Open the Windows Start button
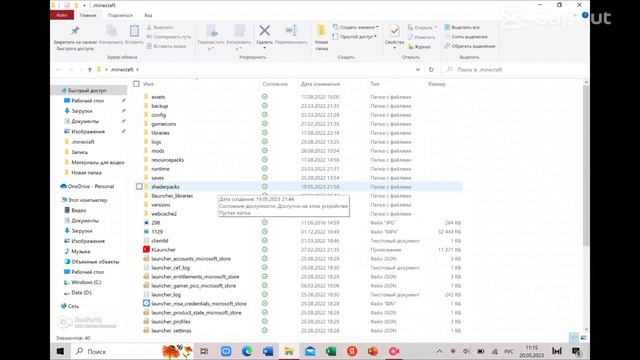The height and width of the screenshot is (360, 640). pyautogui.click(x=60, y=351)
